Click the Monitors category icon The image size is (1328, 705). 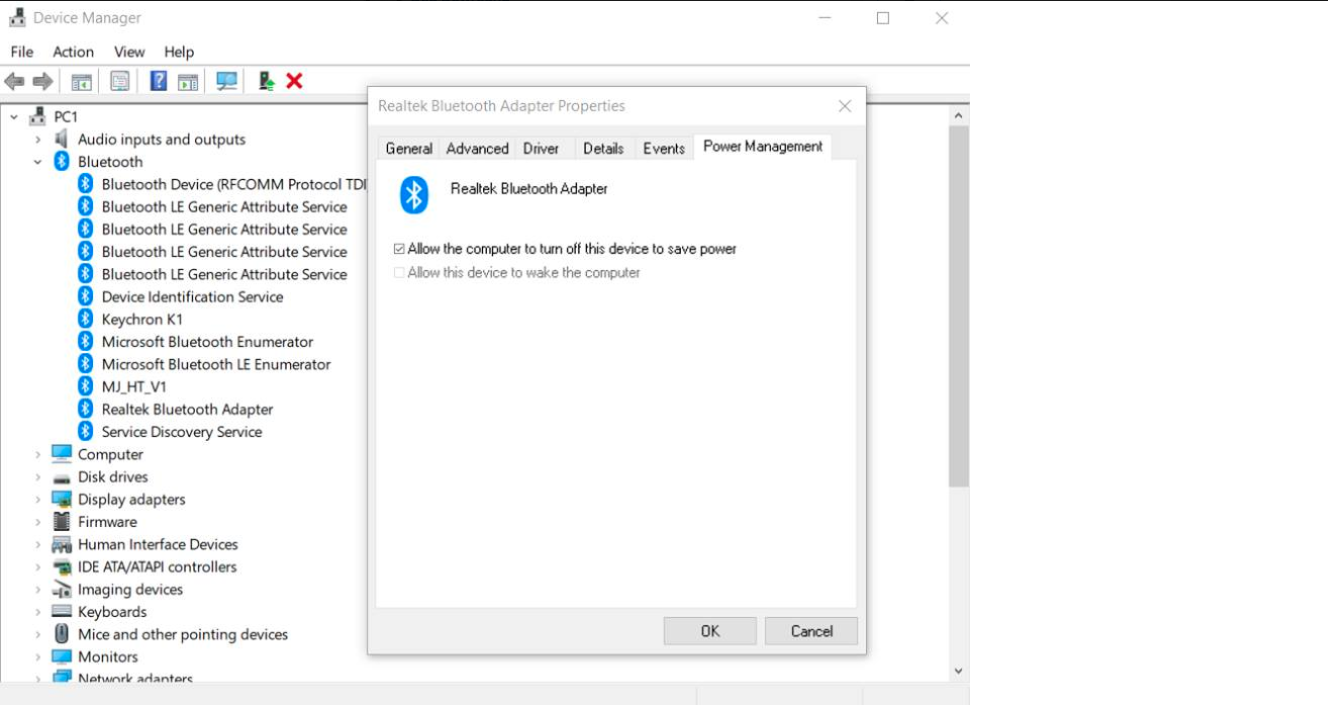[61, 657]
